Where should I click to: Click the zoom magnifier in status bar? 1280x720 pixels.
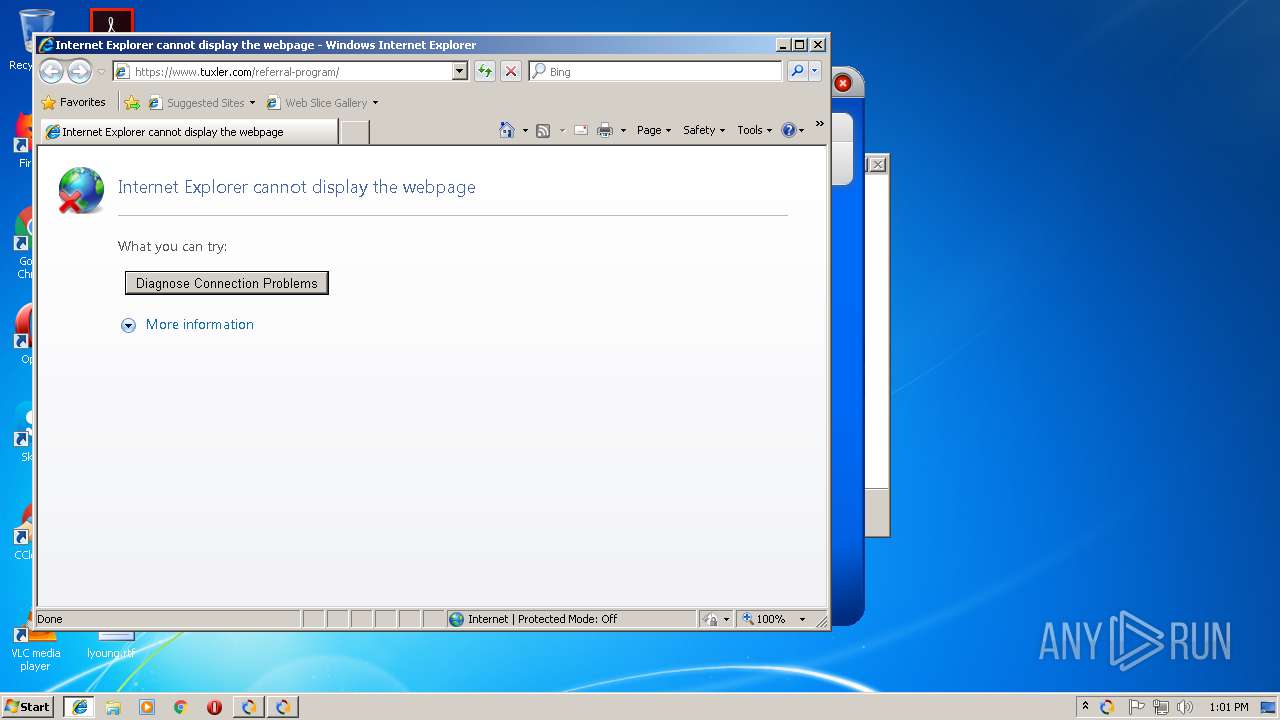747,619
